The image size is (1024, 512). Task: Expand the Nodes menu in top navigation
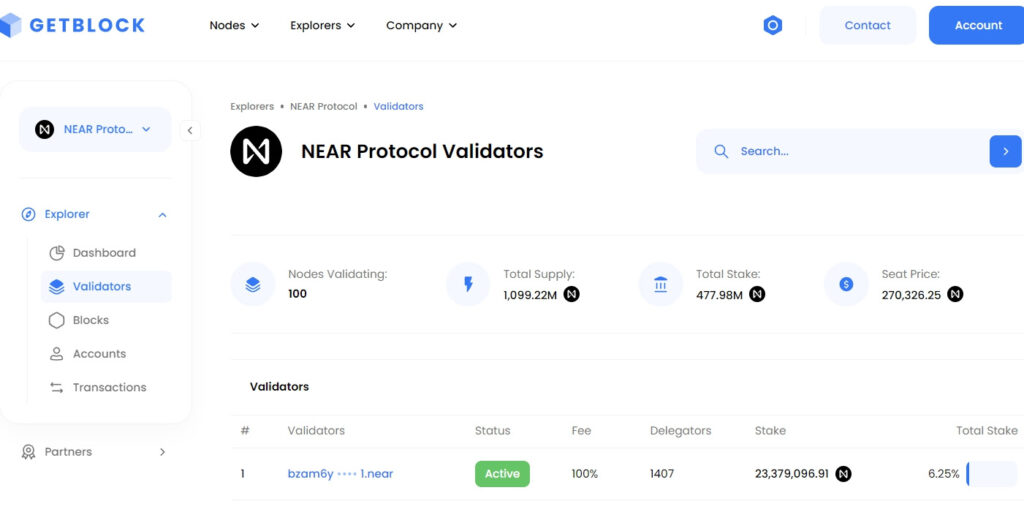pos(235,25)
